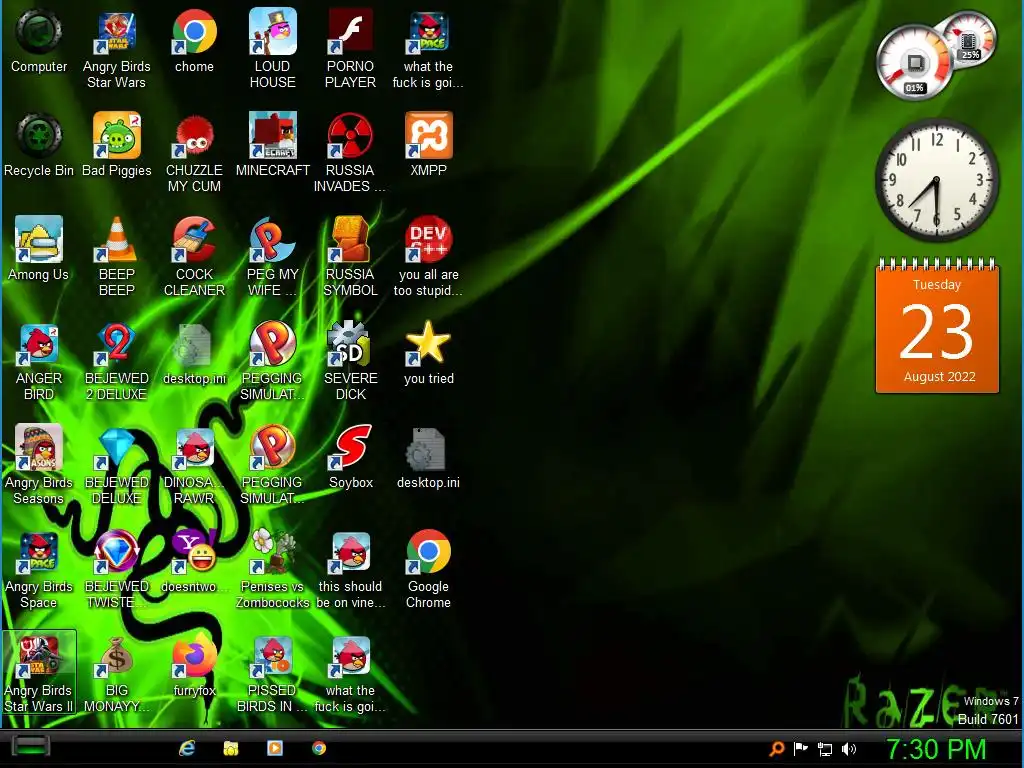The image size is (1024, 768).
Task: Click the magnifier icon in system tray
Action: coord(776,748)
